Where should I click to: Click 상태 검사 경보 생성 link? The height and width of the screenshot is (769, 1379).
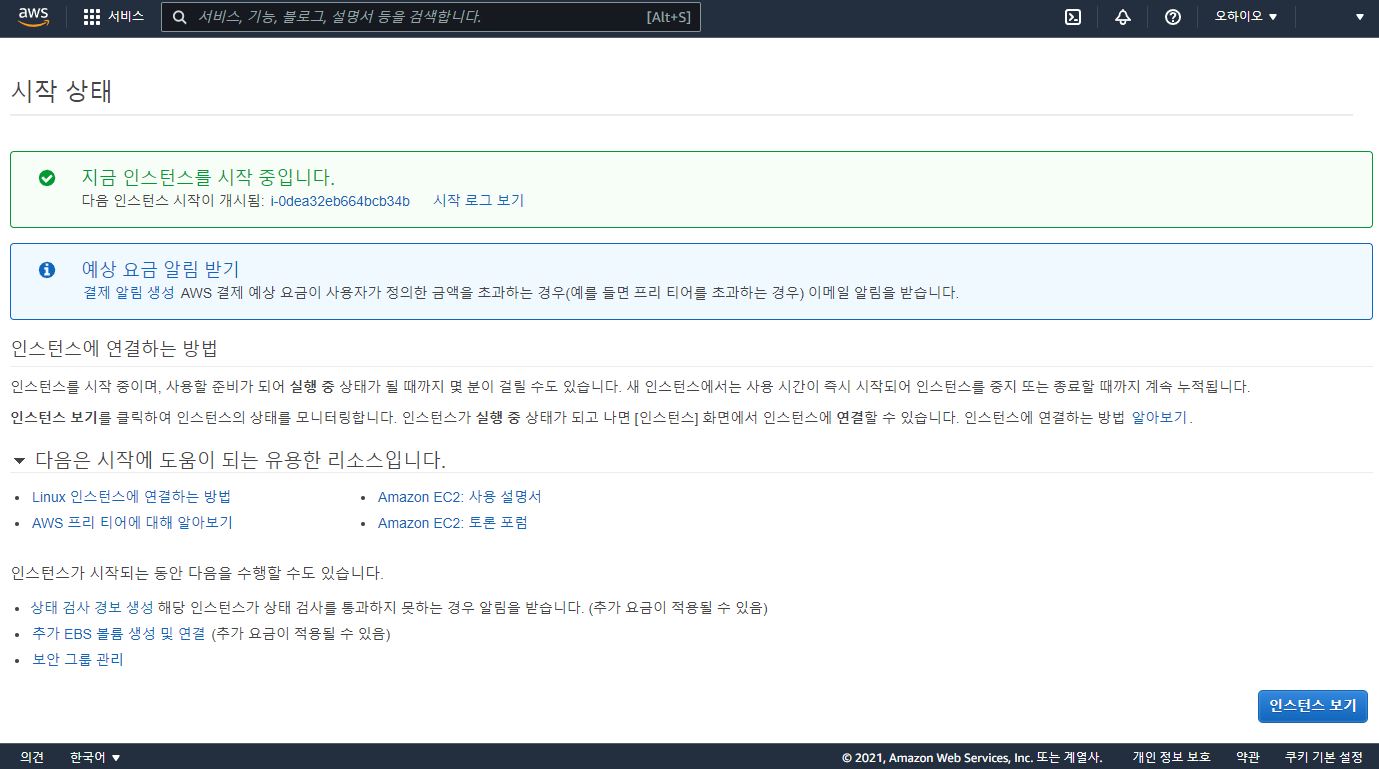point(92,608)
